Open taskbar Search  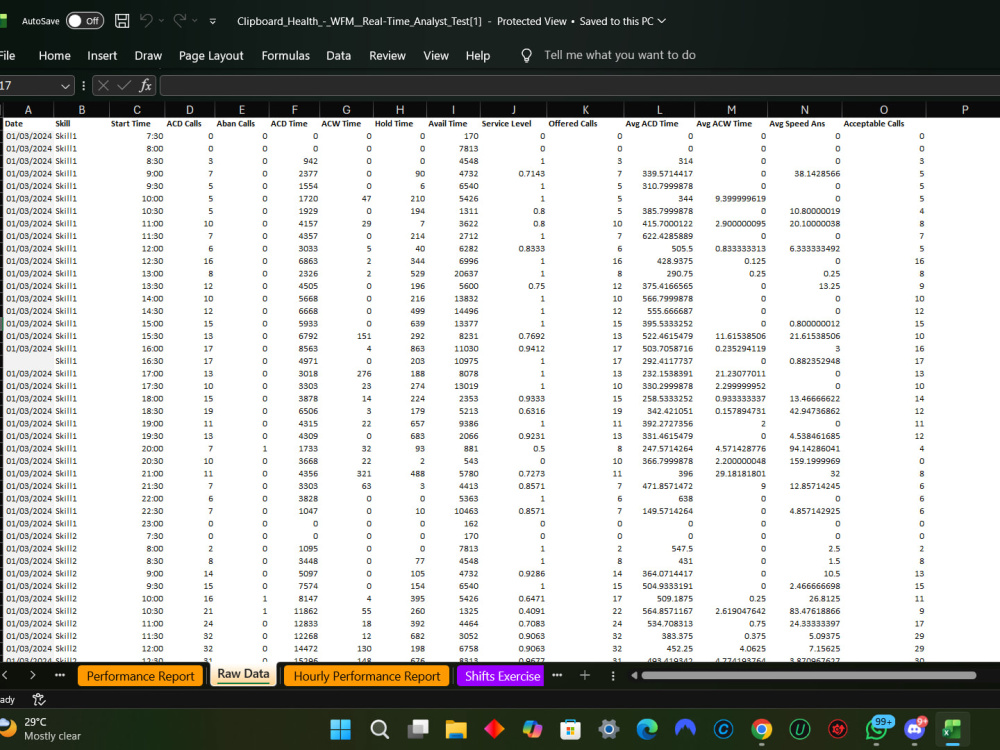(379, 729)
